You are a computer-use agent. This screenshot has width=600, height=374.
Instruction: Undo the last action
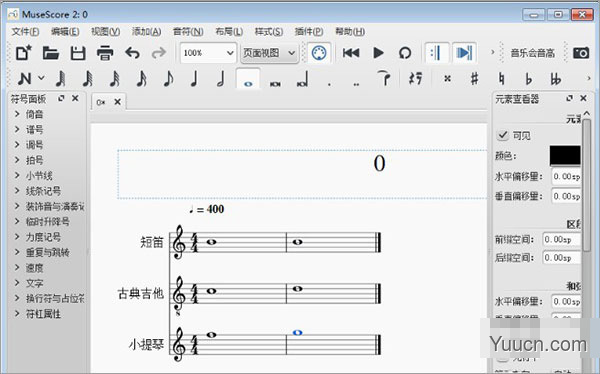point(132,53)
